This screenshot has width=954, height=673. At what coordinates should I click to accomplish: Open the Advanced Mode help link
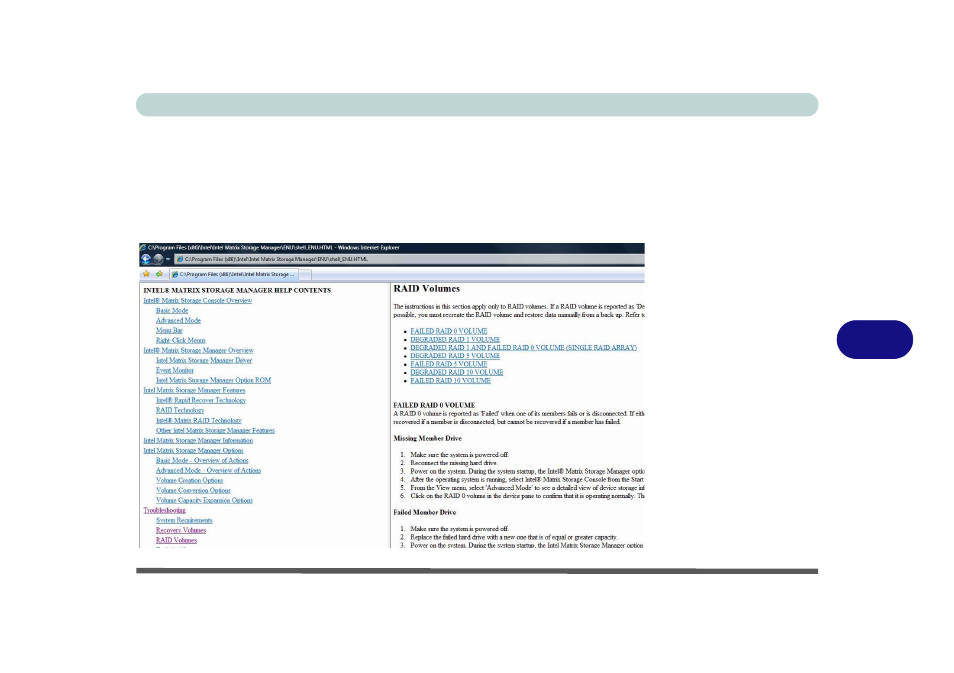(178, 321)
